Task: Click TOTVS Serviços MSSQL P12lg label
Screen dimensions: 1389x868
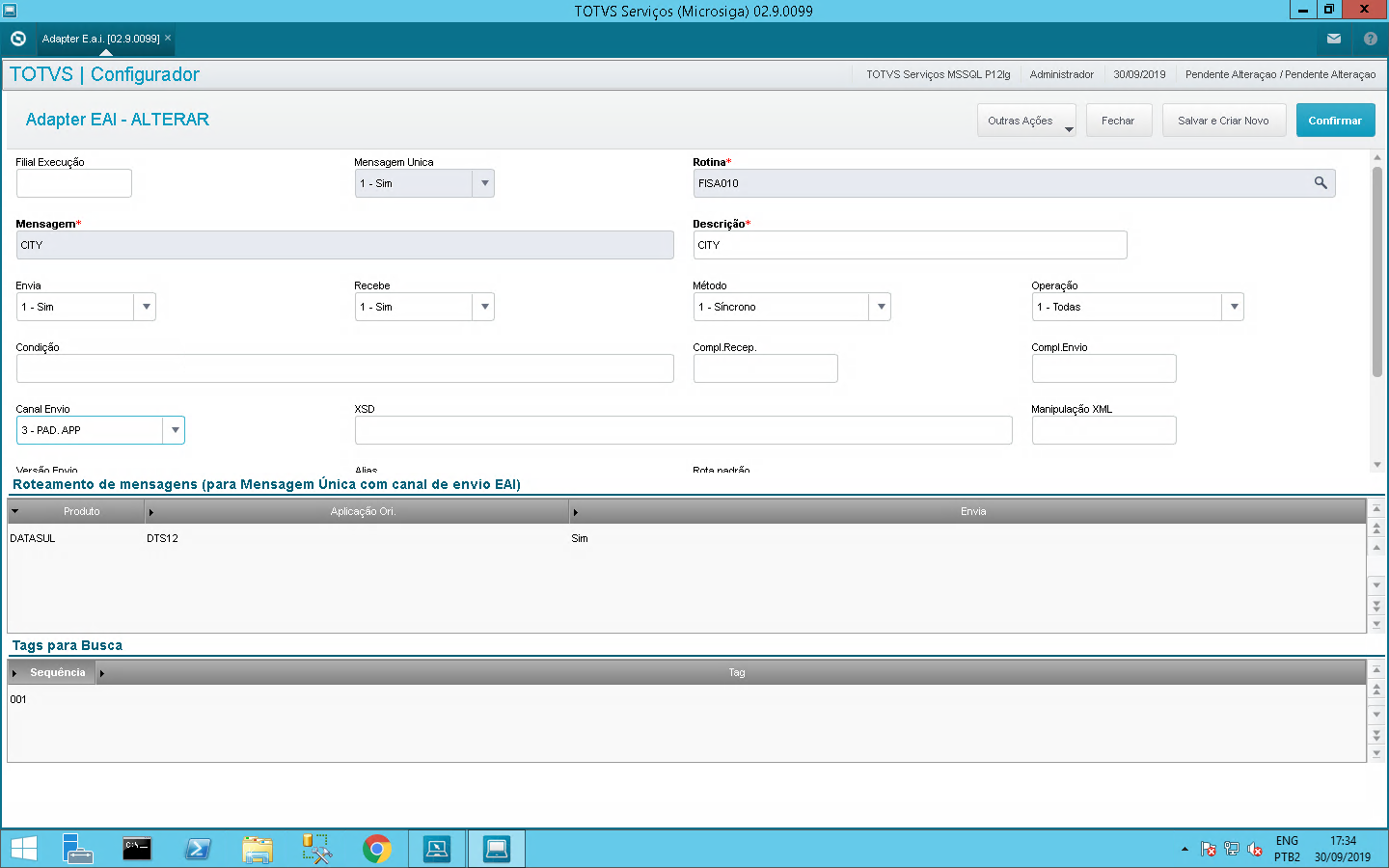Action: 938,74
